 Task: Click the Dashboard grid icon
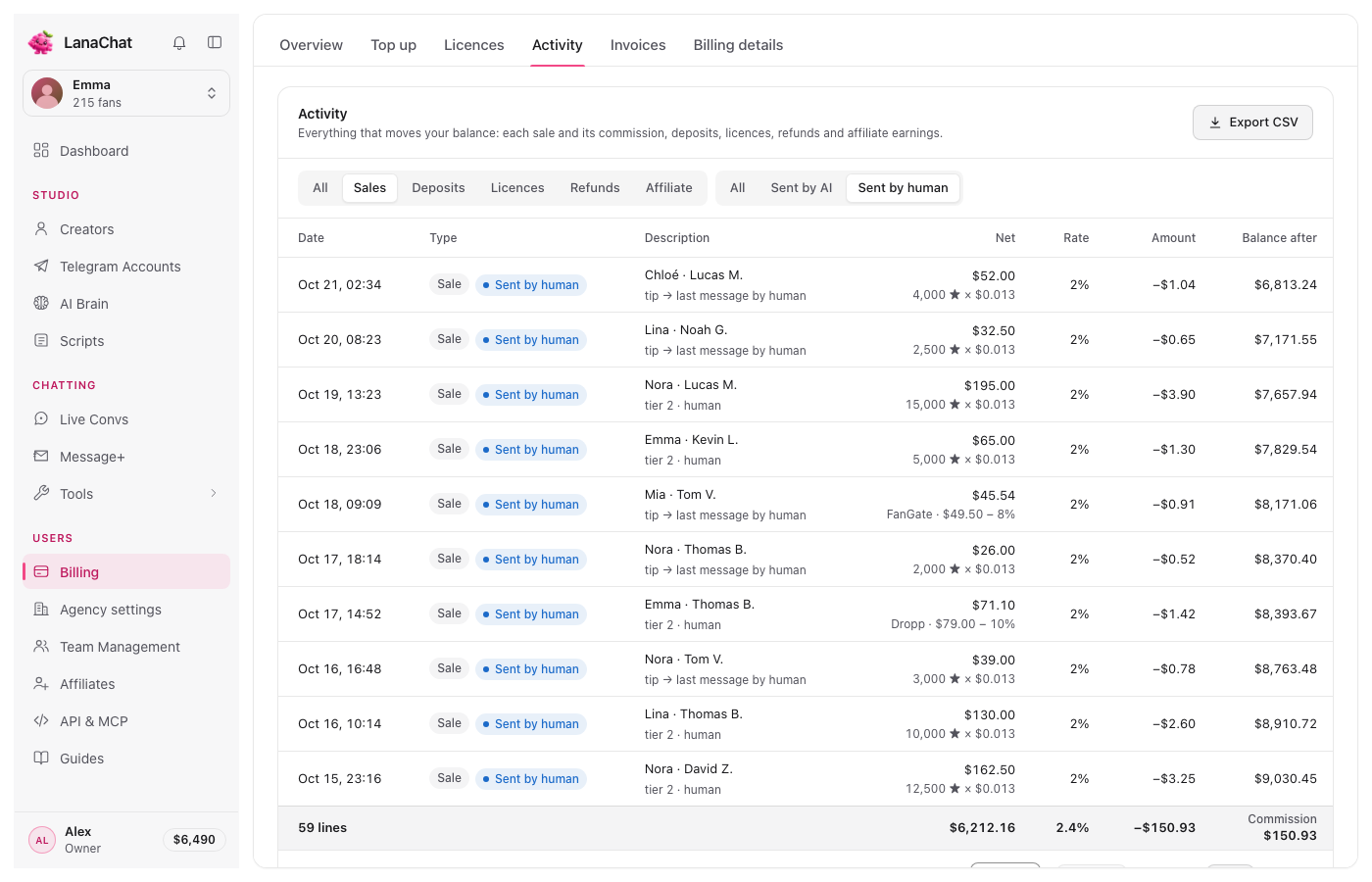click(x=41, y=150)
